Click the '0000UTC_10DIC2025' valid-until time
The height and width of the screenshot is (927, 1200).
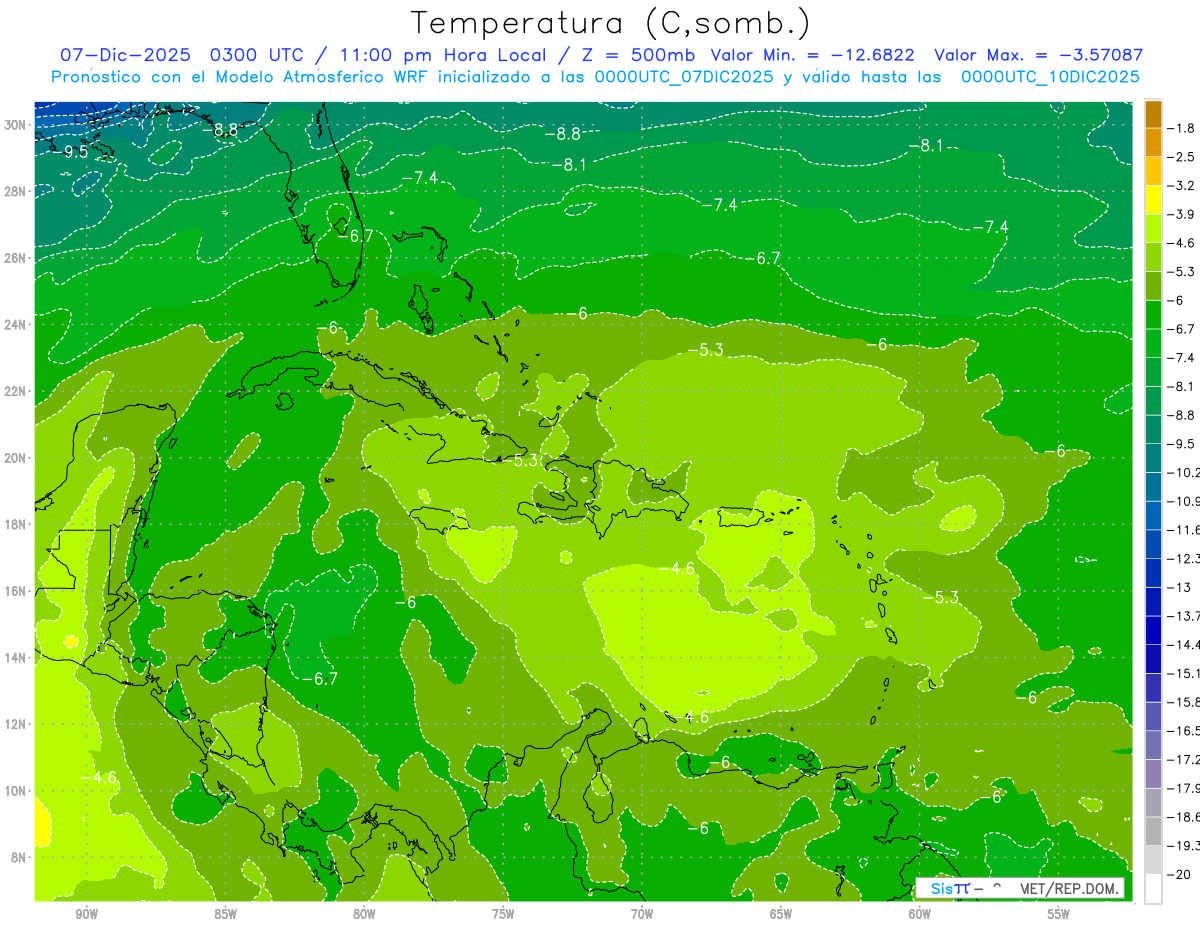(1050, 77)
